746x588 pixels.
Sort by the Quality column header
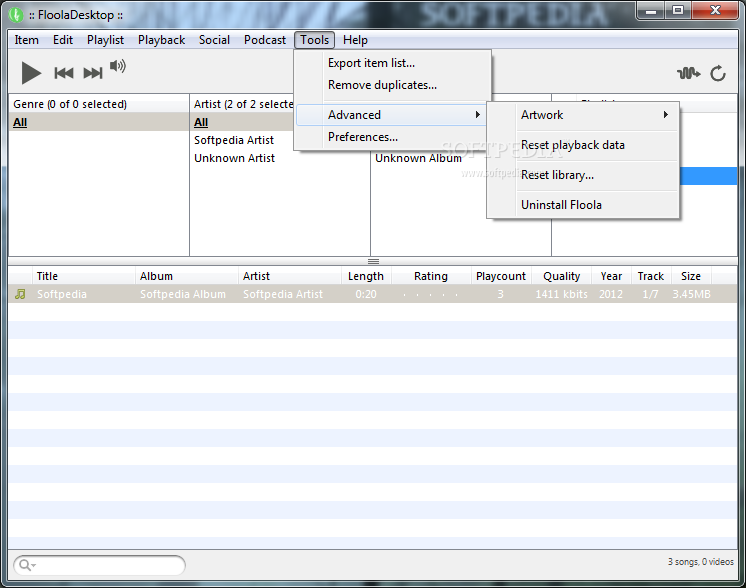tap(561, 276)
